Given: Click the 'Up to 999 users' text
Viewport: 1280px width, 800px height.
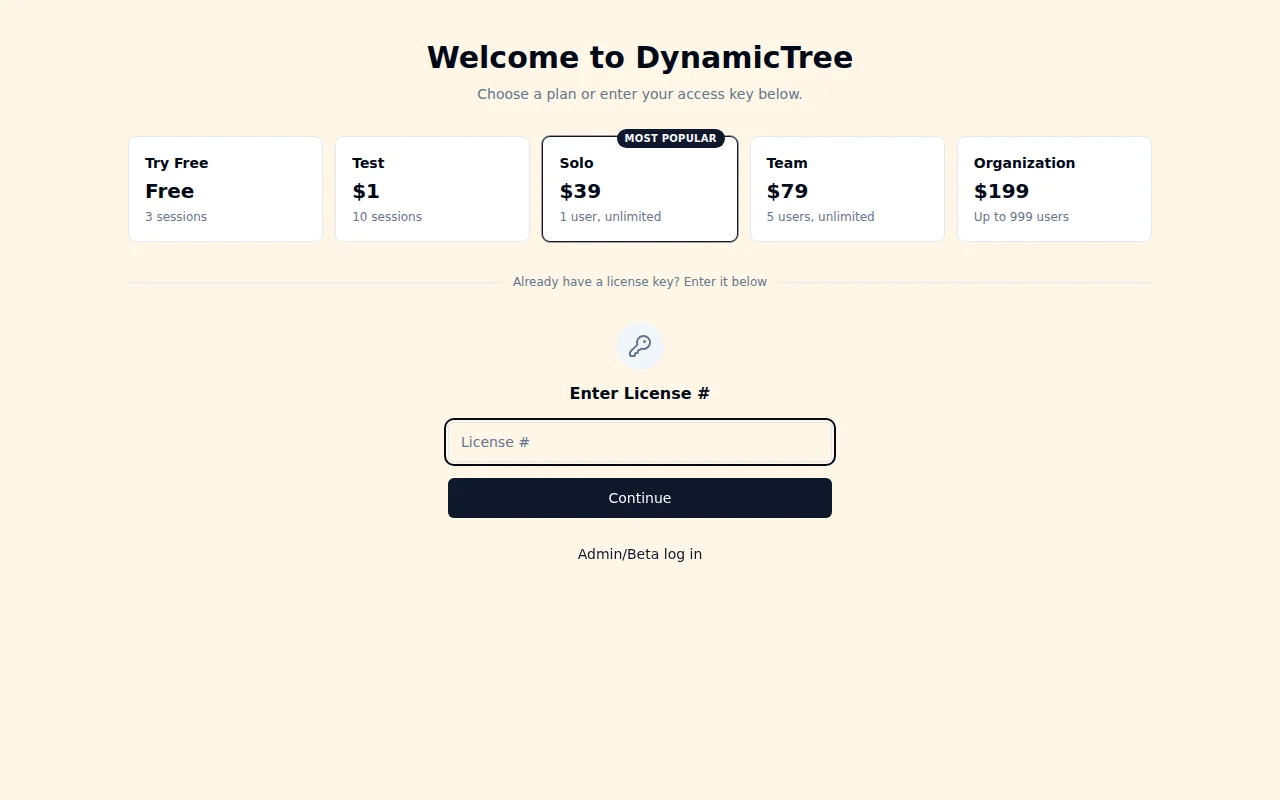Looking at the screenshot, I should [1021, 217].
